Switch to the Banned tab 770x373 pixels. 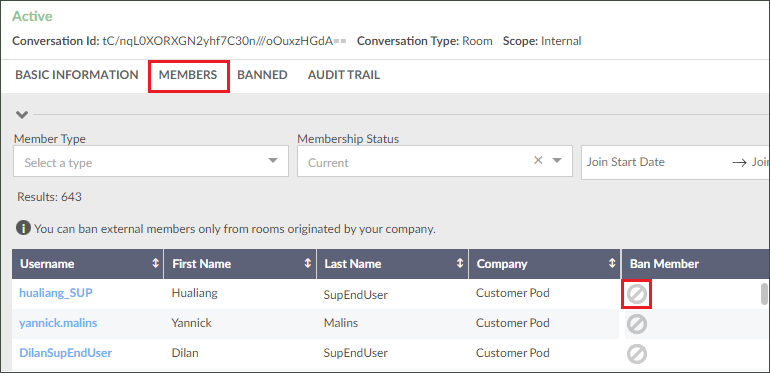click(x=262, y=75)
